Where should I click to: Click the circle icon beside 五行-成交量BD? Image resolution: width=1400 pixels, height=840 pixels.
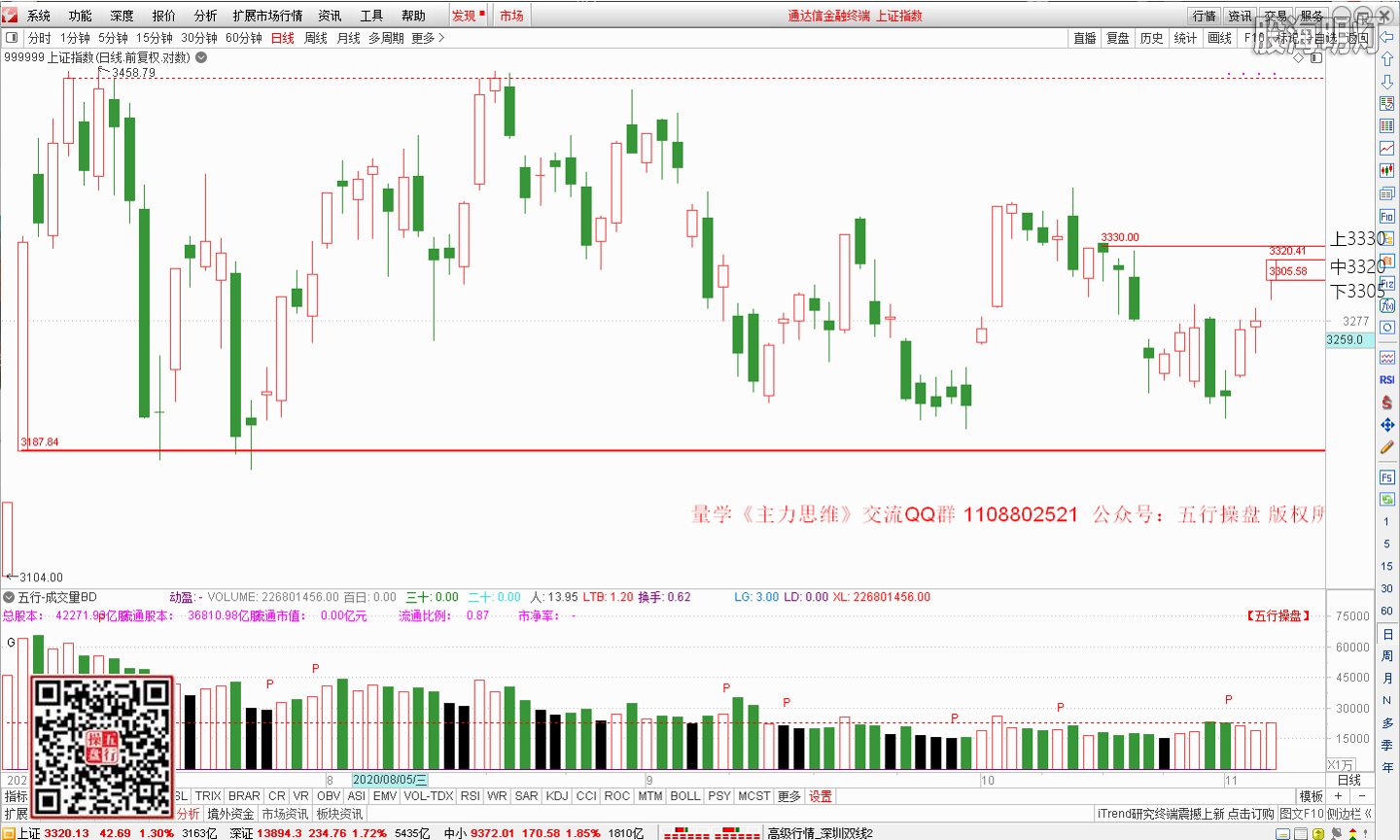pos(9,597)
